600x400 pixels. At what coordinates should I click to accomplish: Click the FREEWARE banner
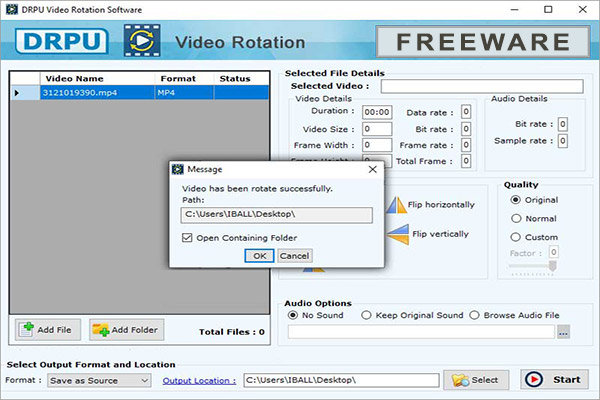click(x=483, y=42)
